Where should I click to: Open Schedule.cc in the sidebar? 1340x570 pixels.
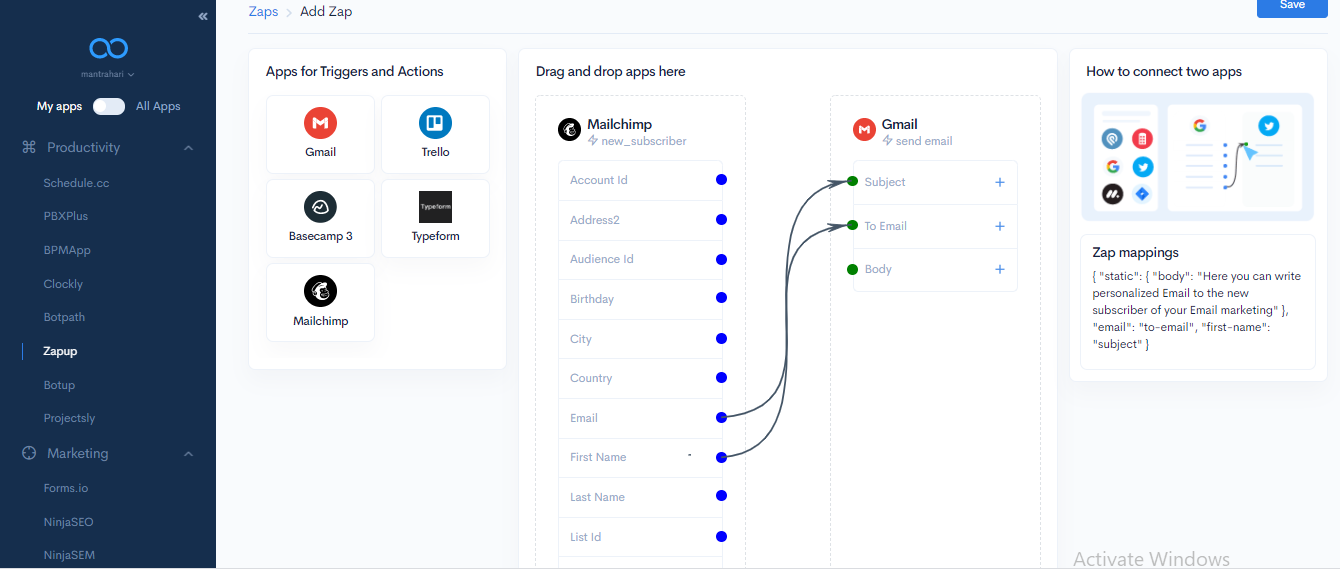click(76, 183)
